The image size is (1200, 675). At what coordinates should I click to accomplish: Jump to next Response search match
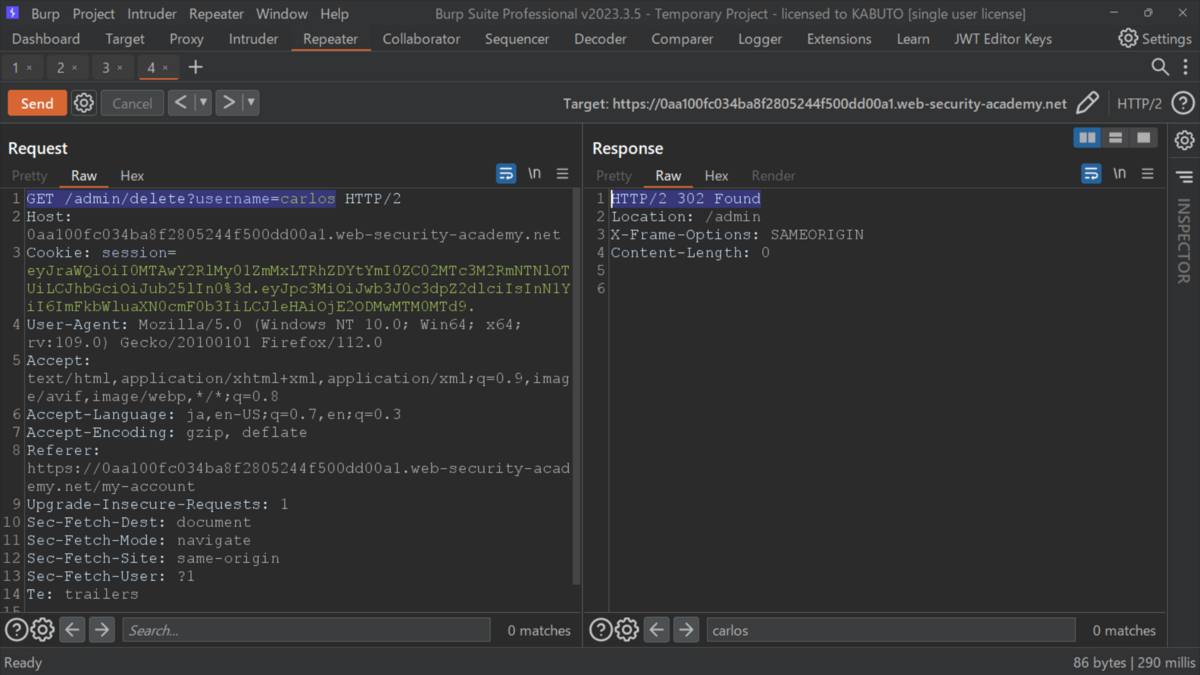pos(685,630)
